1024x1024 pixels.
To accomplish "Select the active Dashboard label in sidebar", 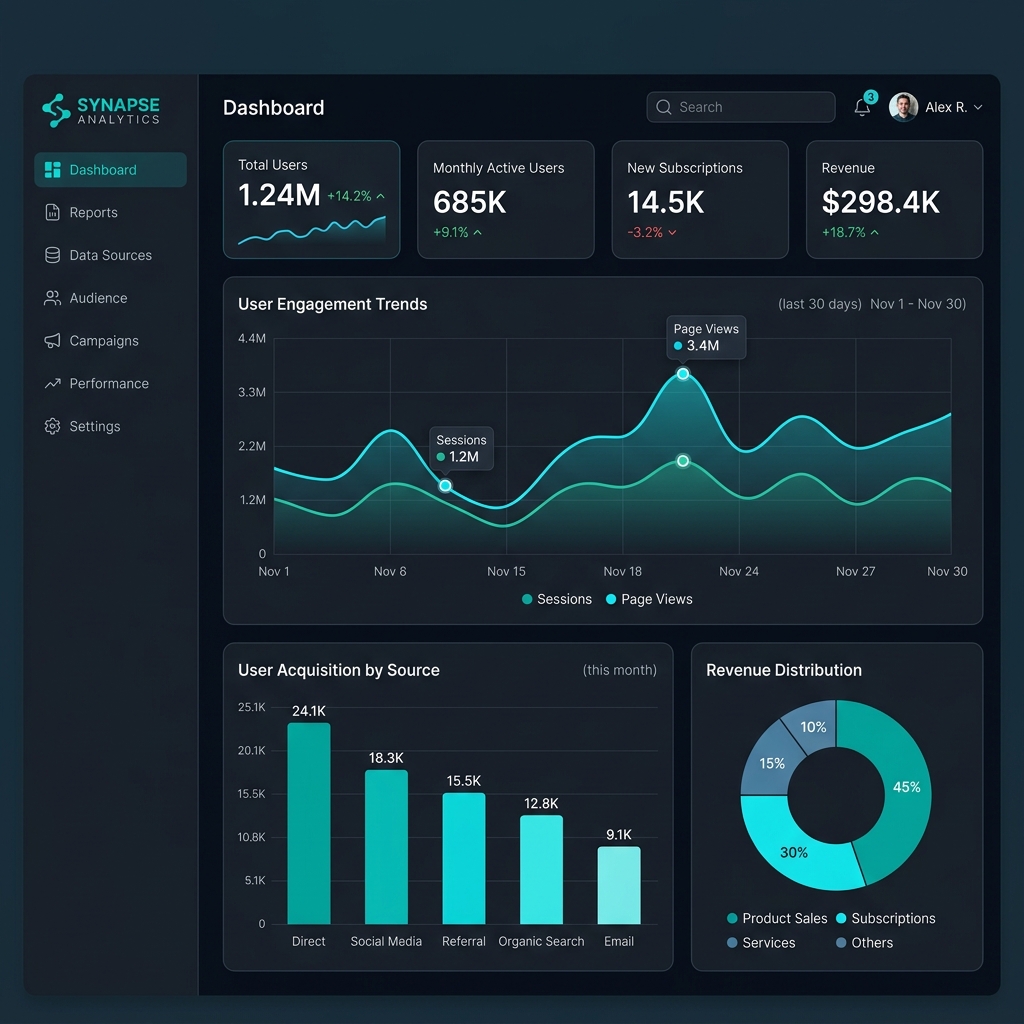I will (x=103, y=170).
